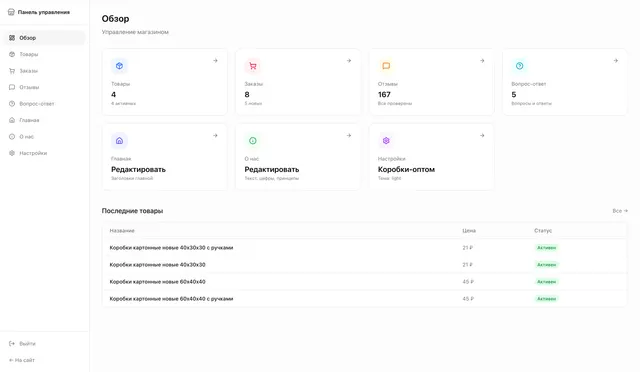640x372 pixels.
Task: Click Активен badge for 60x40x40 с ручками
Action: pyautogui.click(x=547, y=299)
